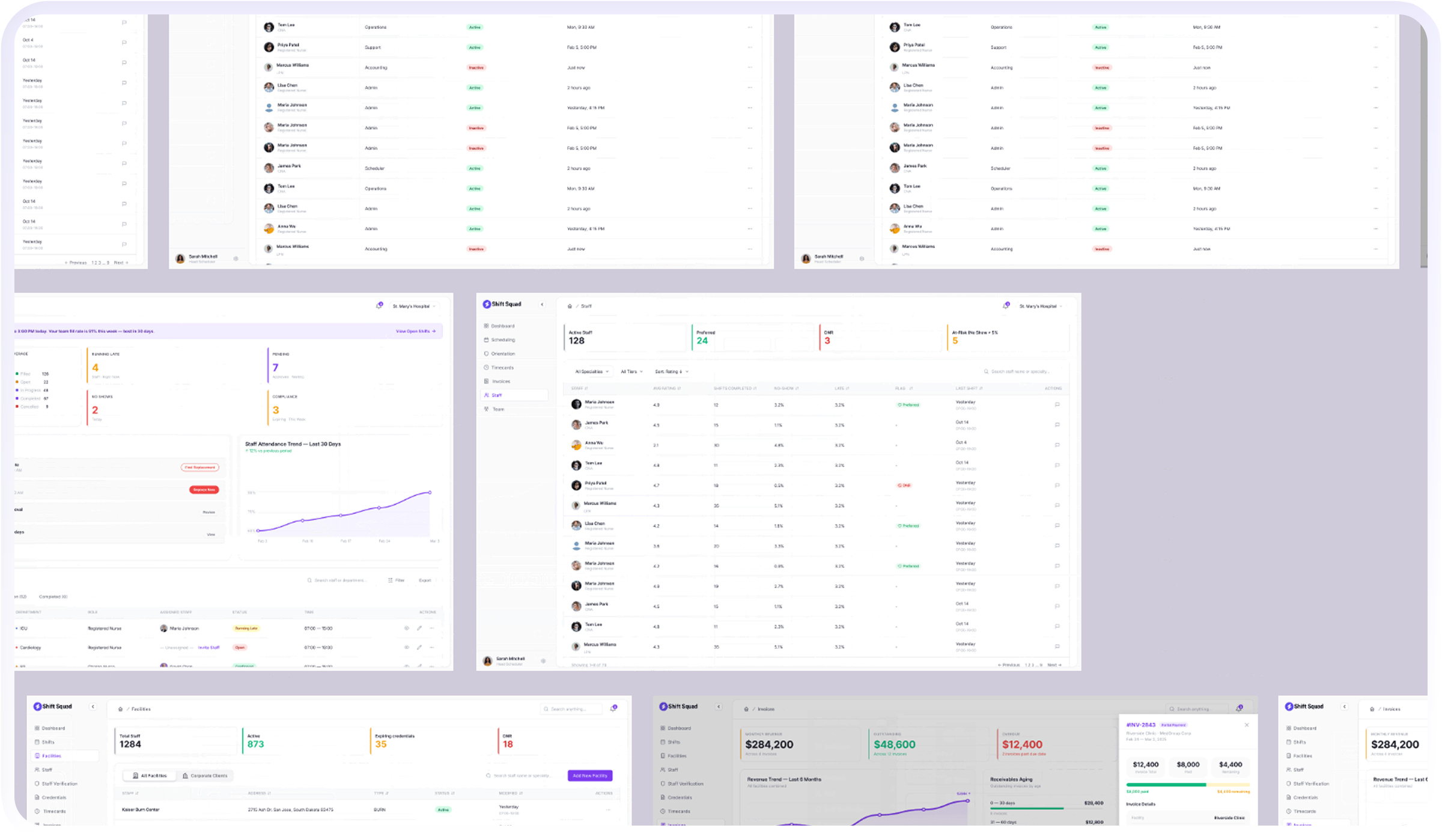This screenshot has height=840, width=1442.
Task: Click settings gear beside Sarah Mitchell, Staff page
Action: click(543, 661)
